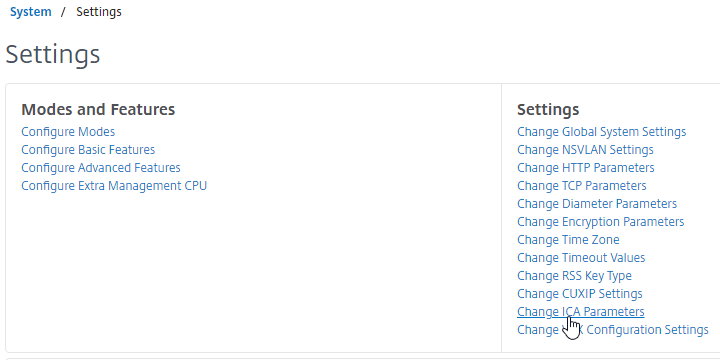Viewport: 720px width, 360px height.
Task: Open Change Timeout Values link
Action: tap(581, 258)
